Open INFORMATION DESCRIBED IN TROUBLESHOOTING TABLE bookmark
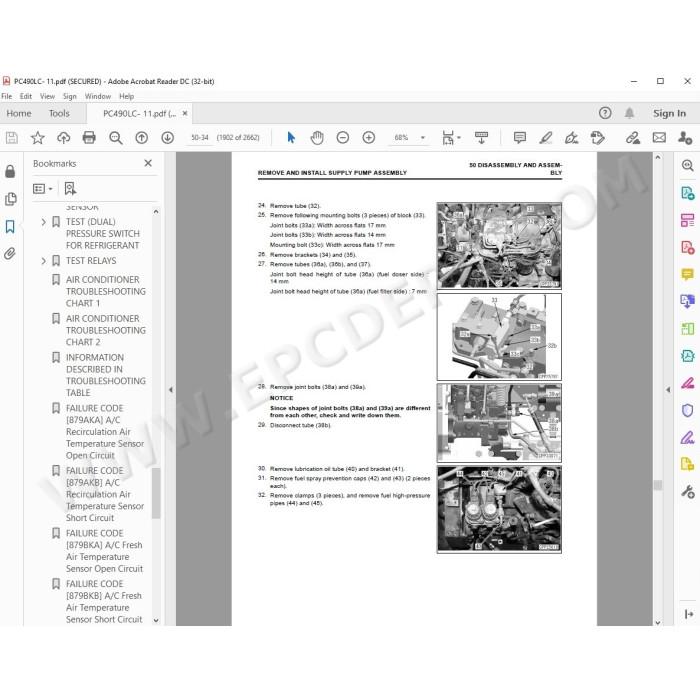 click(106, 375)
